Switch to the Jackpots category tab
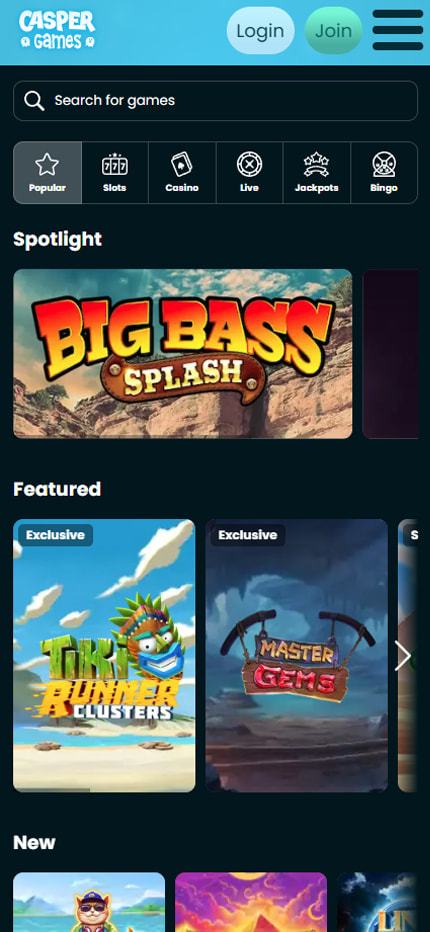 tap(316, 173)
